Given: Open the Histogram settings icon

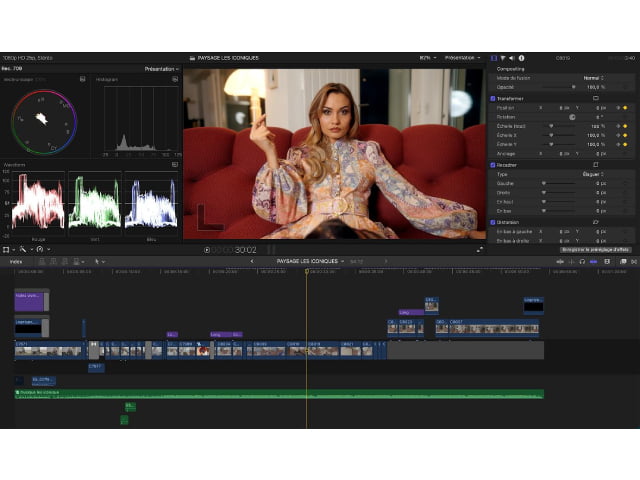Looking at the screenshot, I should tap(175, 79).
